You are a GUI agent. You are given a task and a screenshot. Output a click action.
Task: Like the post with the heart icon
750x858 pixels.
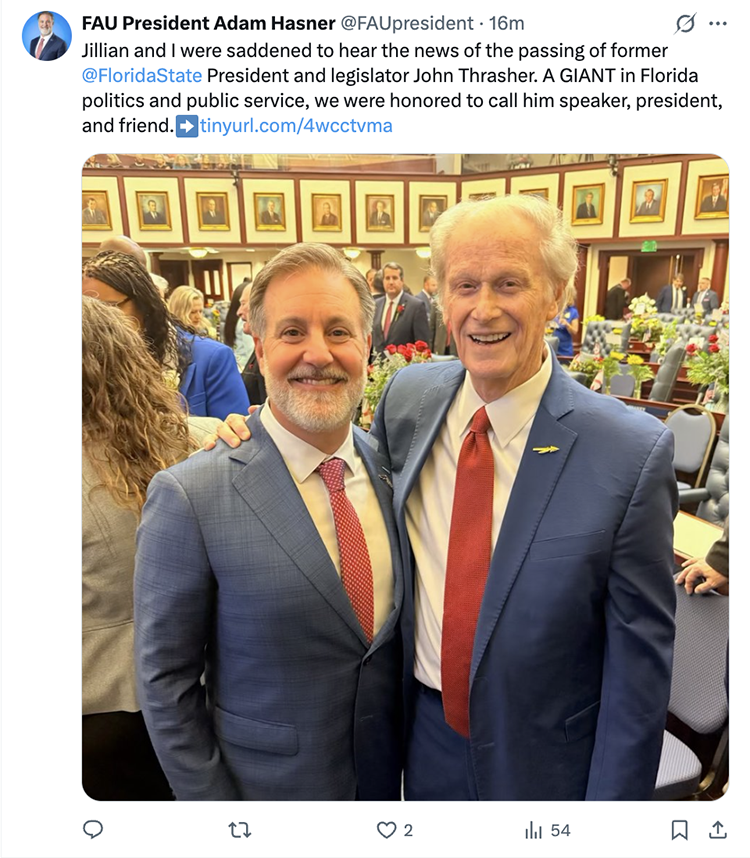[x=386, y=830]
